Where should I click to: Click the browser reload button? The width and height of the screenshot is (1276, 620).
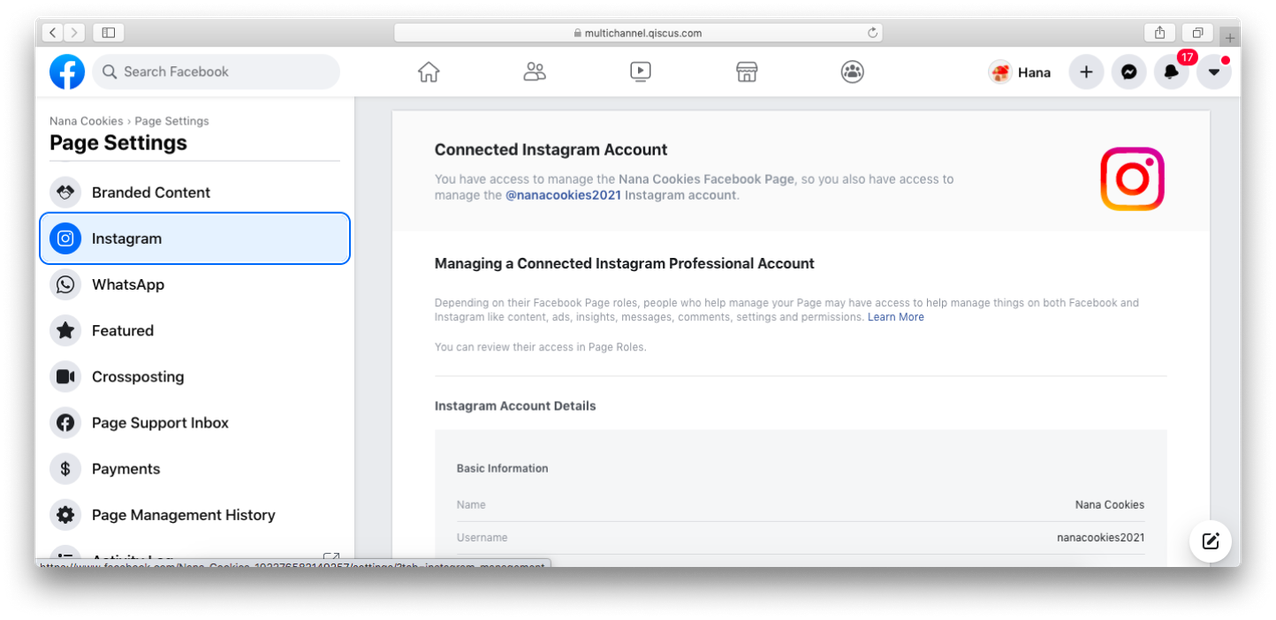point(873,33)
